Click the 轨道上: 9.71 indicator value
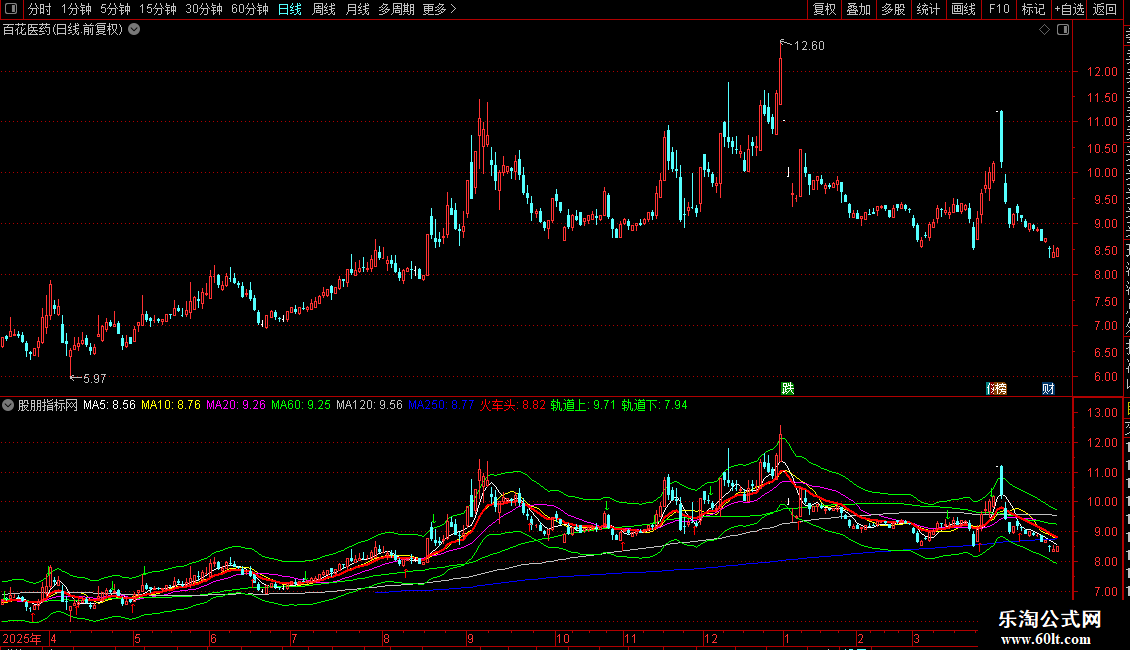This screenshot has height=650, width=1130. (x=583, y=405)
